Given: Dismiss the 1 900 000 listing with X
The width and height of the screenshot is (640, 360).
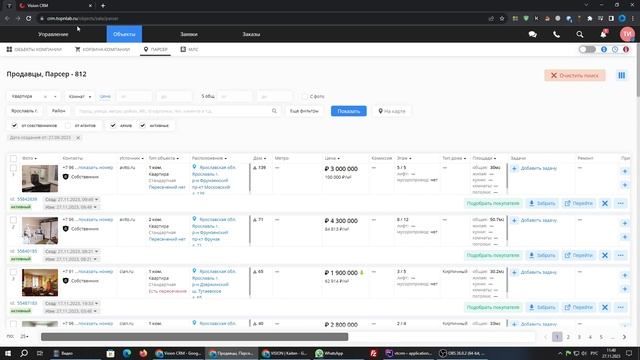Looking at the screenshot, I should pyautogui.click(x=605, y=307).
